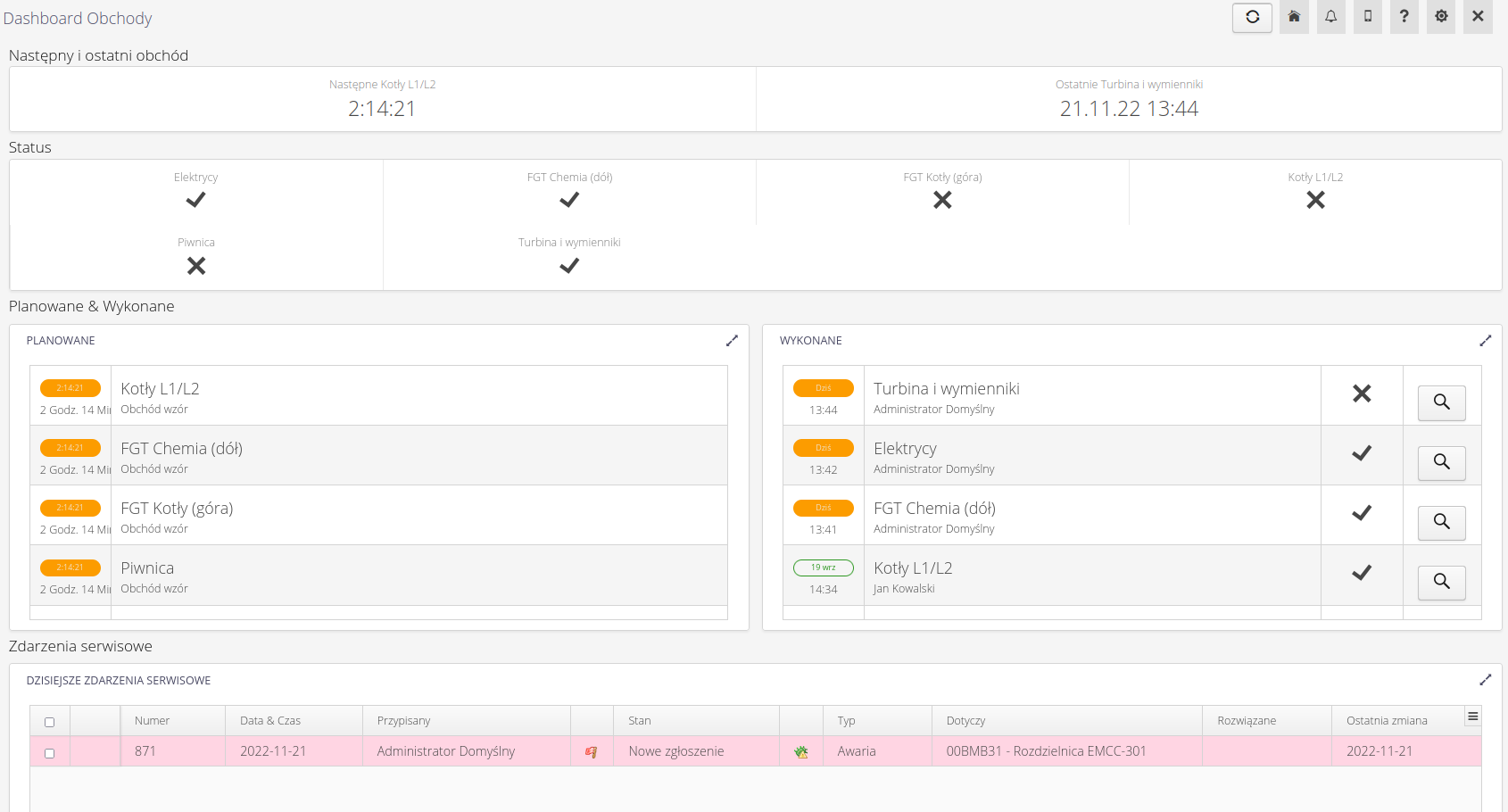
Task: Open magnifier for Elektrycy completed round
Action: tap(1441, 462)
